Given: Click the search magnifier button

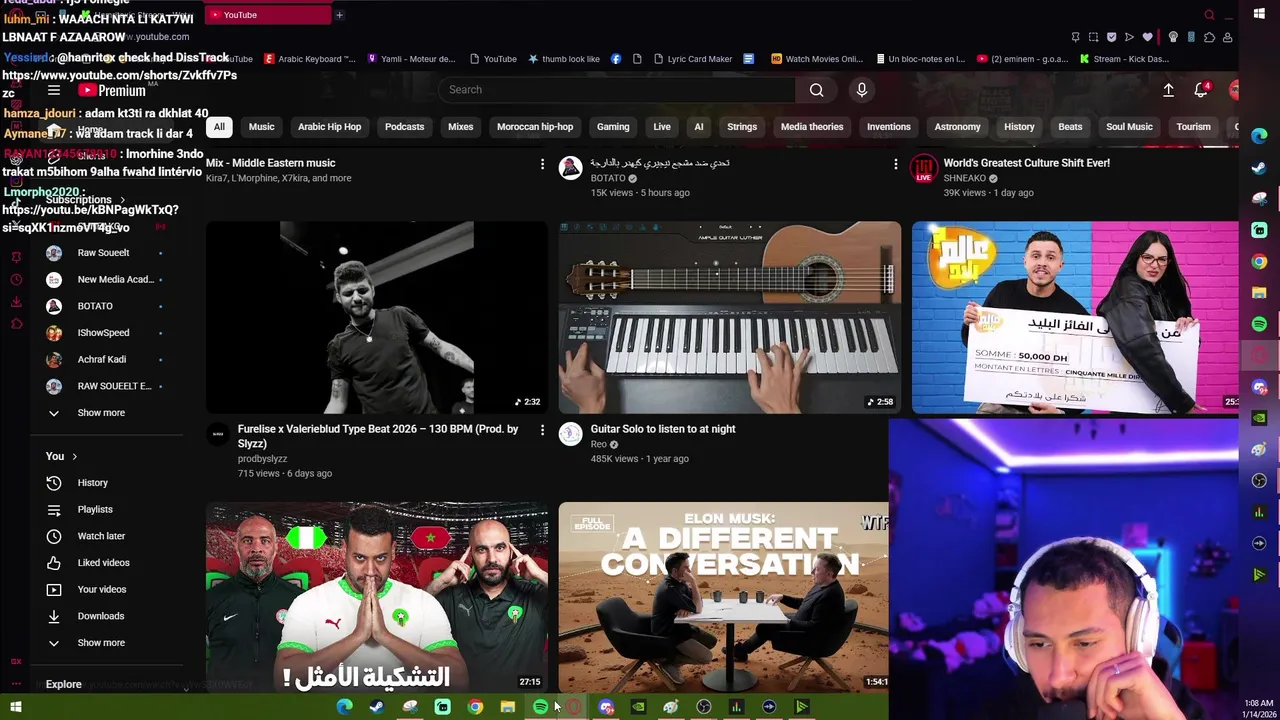Looking at the screenshot, I should [x=817, y=90].
